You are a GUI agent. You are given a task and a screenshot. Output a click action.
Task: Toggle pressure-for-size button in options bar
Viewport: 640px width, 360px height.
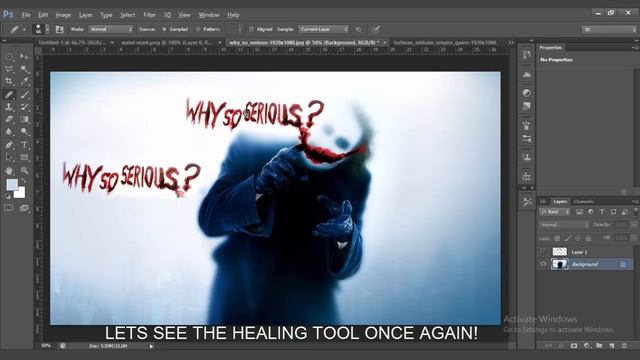(376, 29)
